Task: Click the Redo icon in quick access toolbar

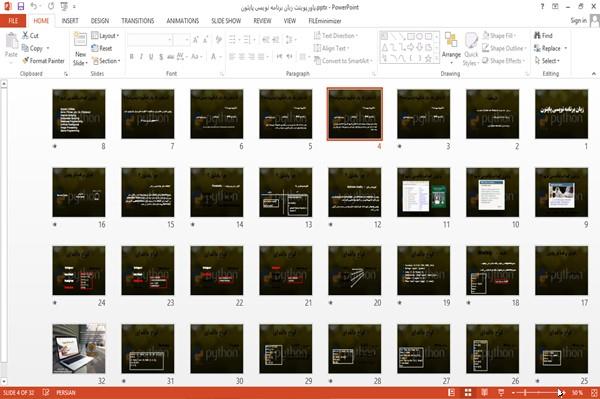Action: pyautogui.click(x=51, y=7)
